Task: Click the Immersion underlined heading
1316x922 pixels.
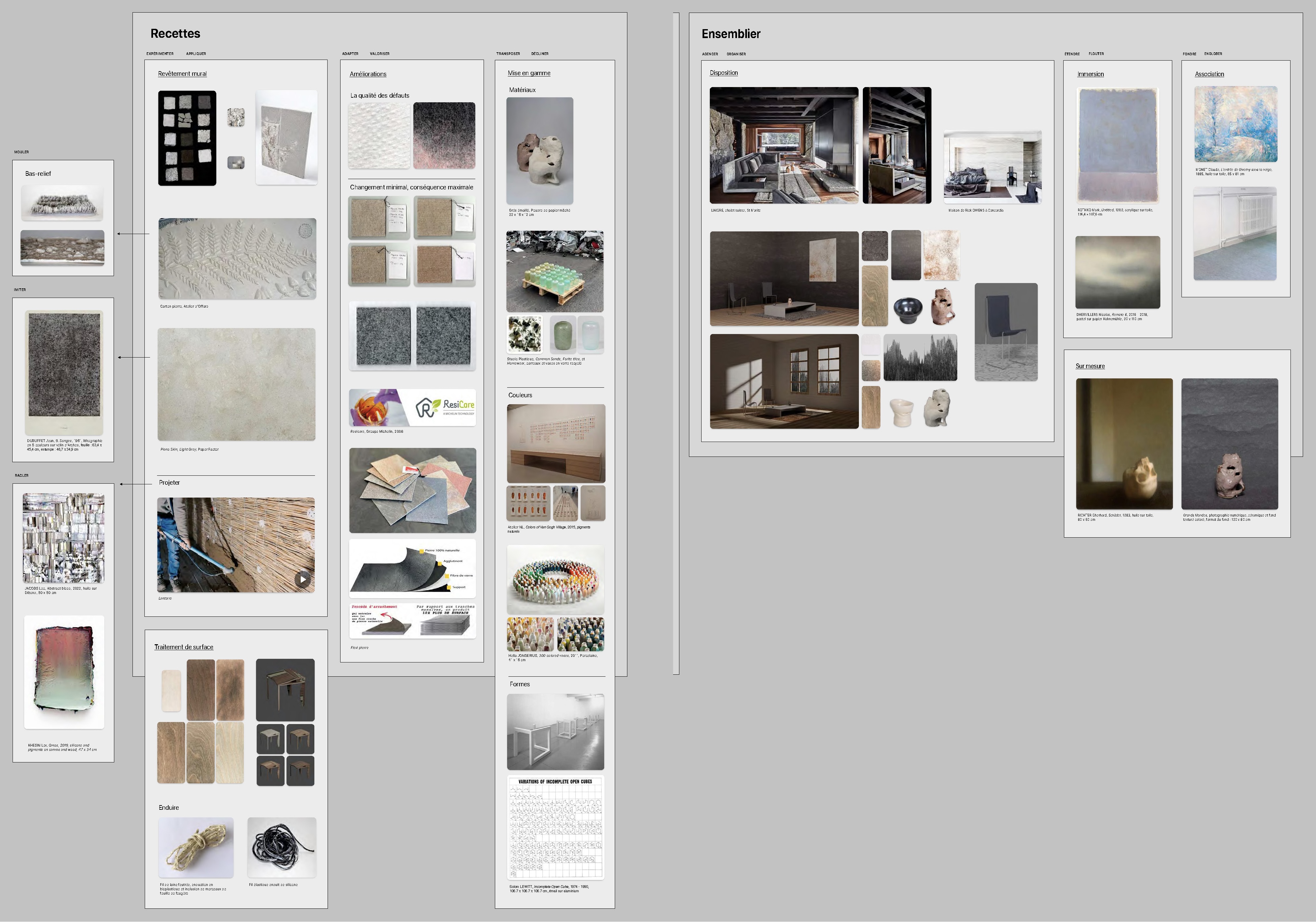Action: (1090, 74)
